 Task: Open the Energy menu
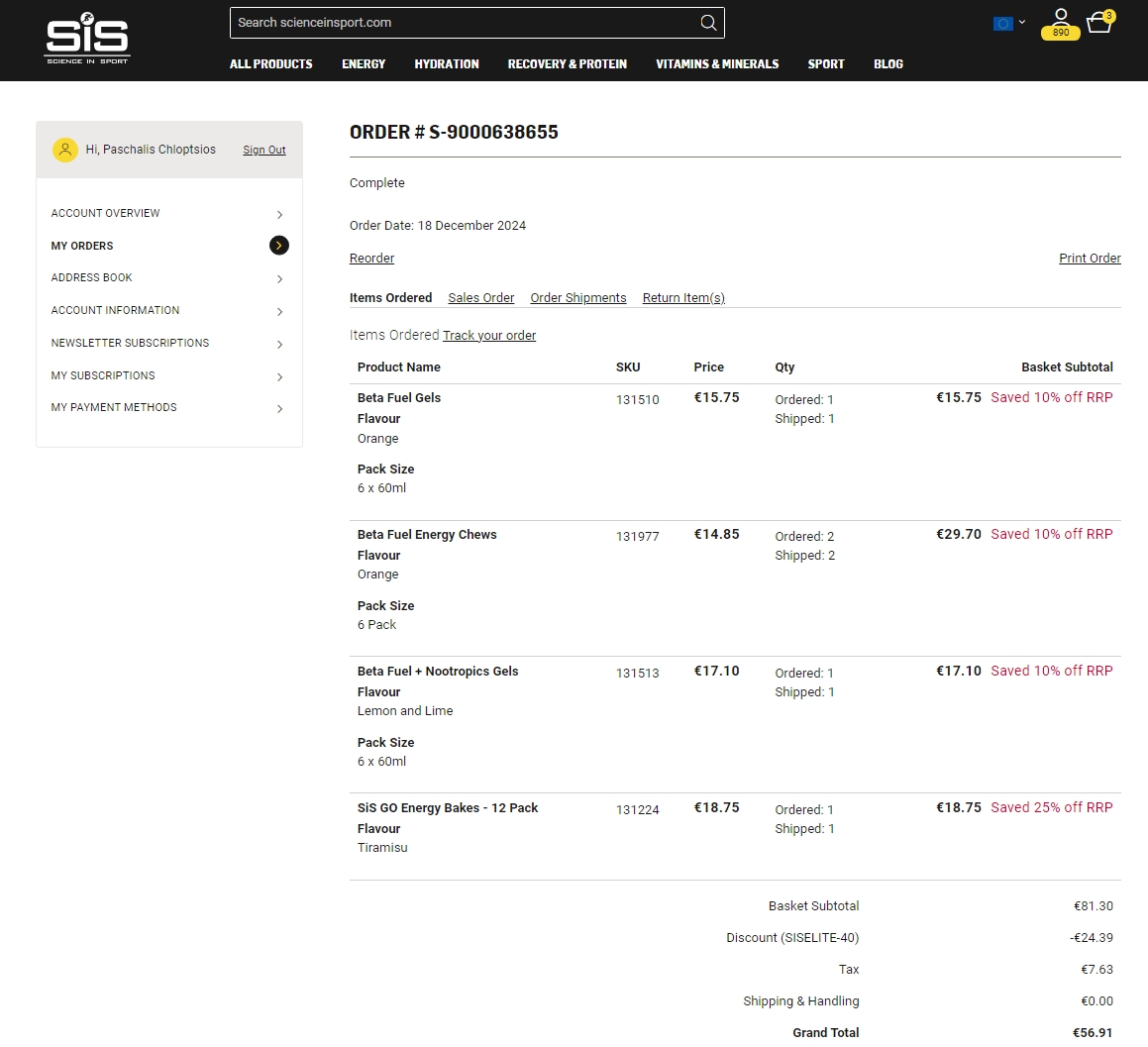[364, 64]
